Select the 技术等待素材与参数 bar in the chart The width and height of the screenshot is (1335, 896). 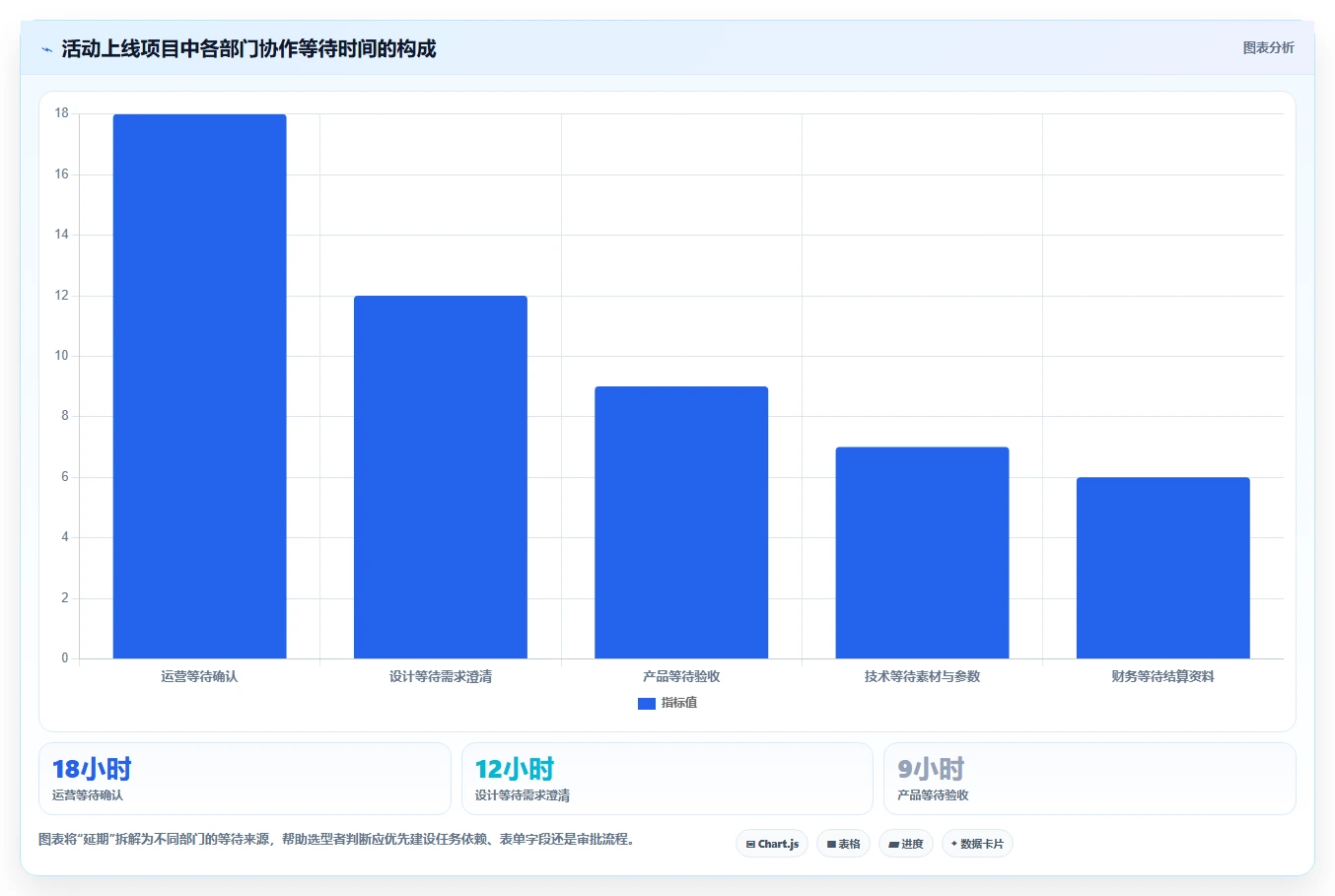click(x=922, y=553)
